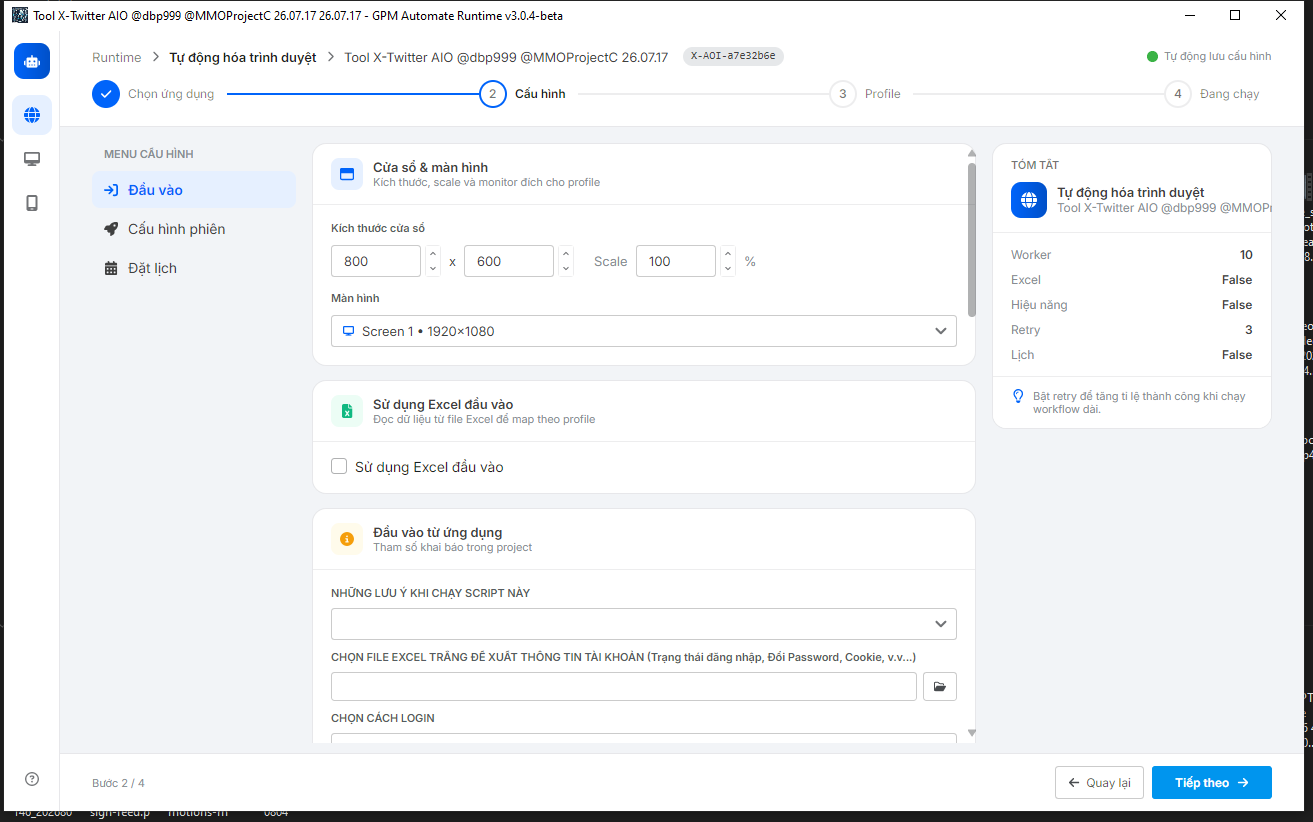Open the Màn hình Screen 1 dropdown
Screen dimensions: 1313x822
point(644,331)
